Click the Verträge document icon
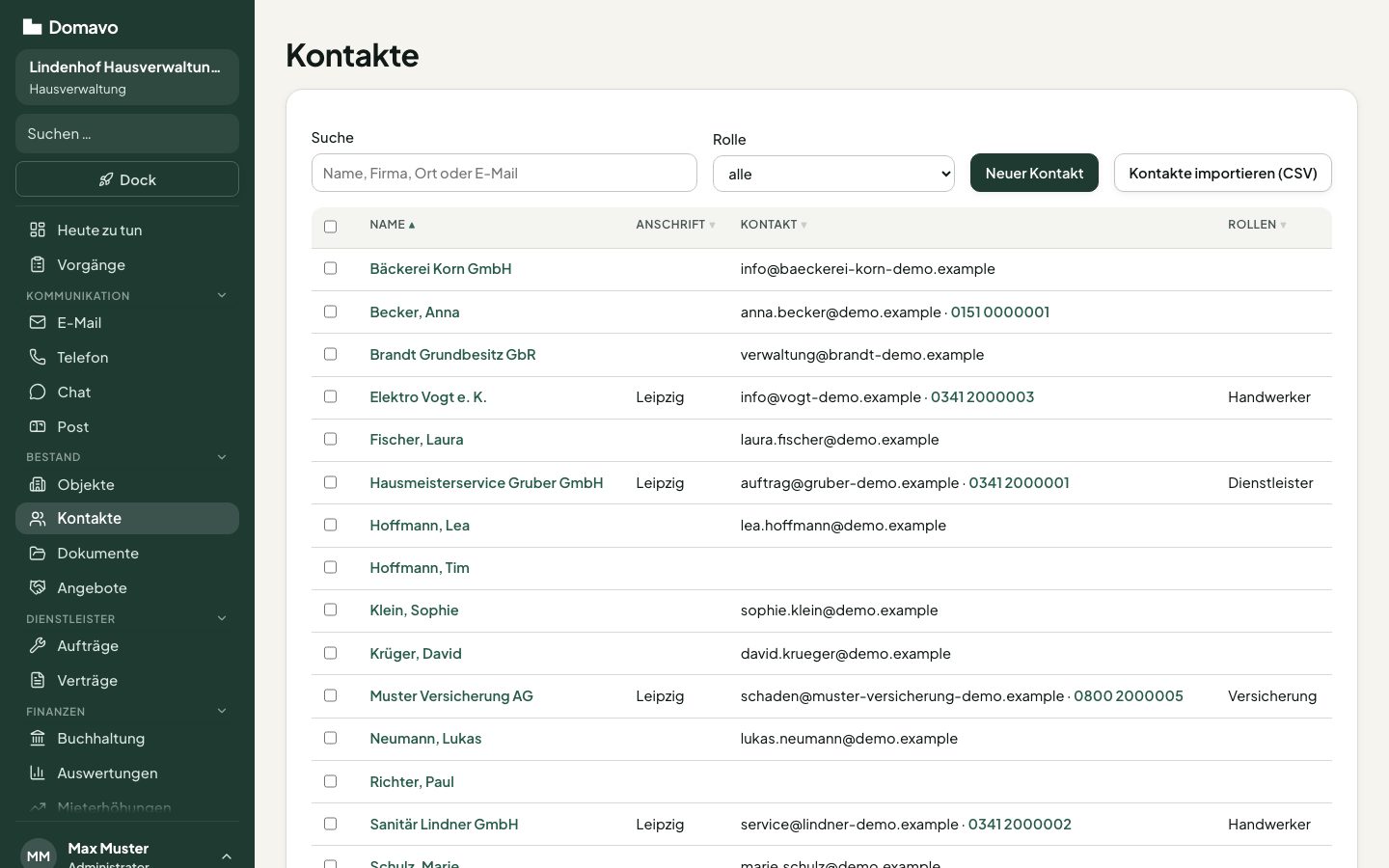Image resolution: width=1389 pixels, height=868 pixels. (38, 680)
